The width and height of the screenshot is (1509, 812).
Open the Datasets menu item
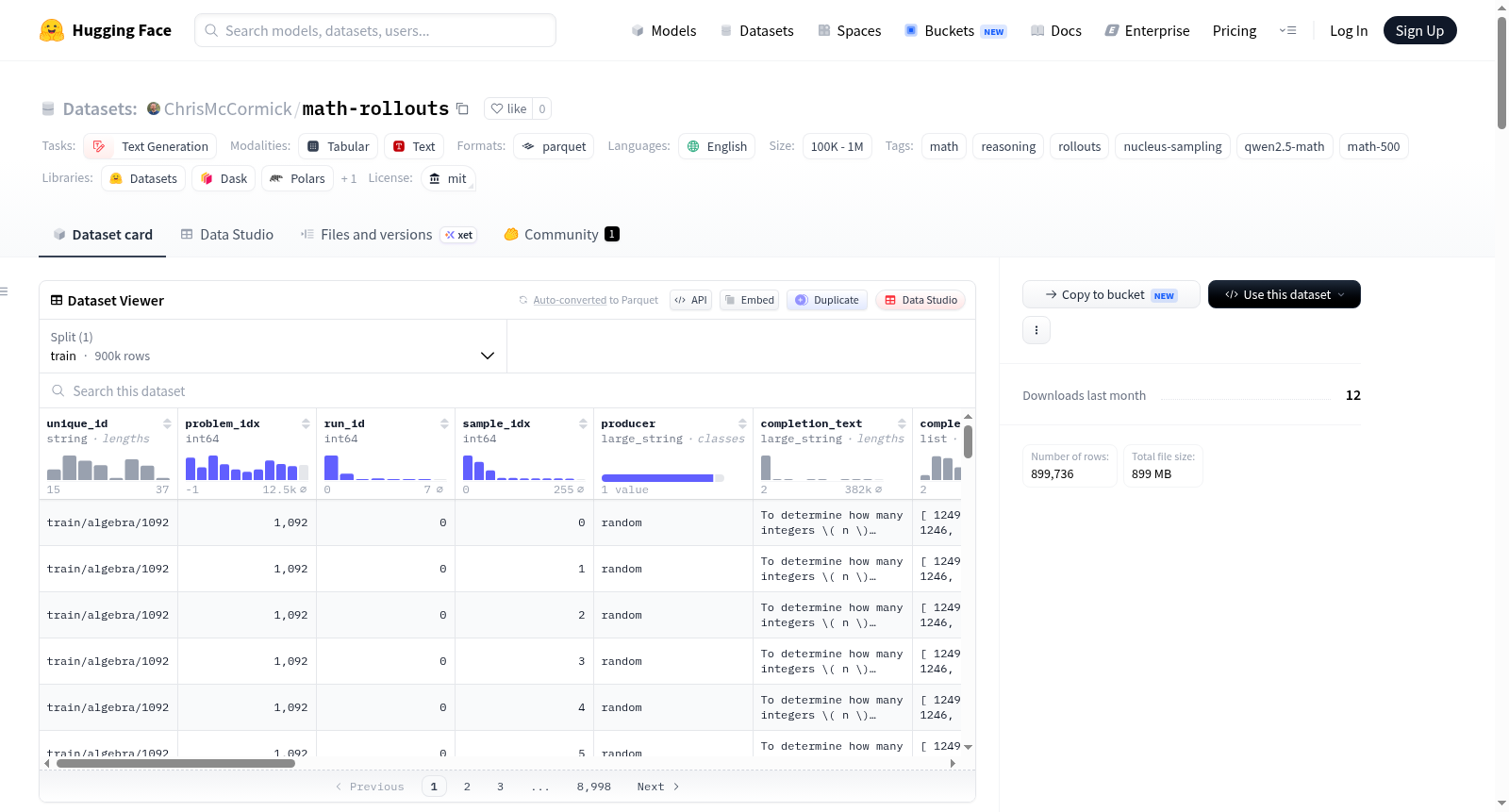point(756,30)
